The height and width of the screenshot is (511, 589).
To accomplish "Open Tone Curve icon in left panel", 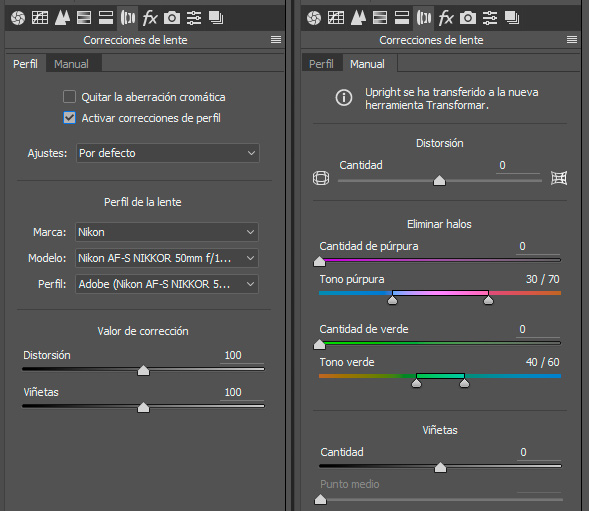I will [x=40, y=18].
